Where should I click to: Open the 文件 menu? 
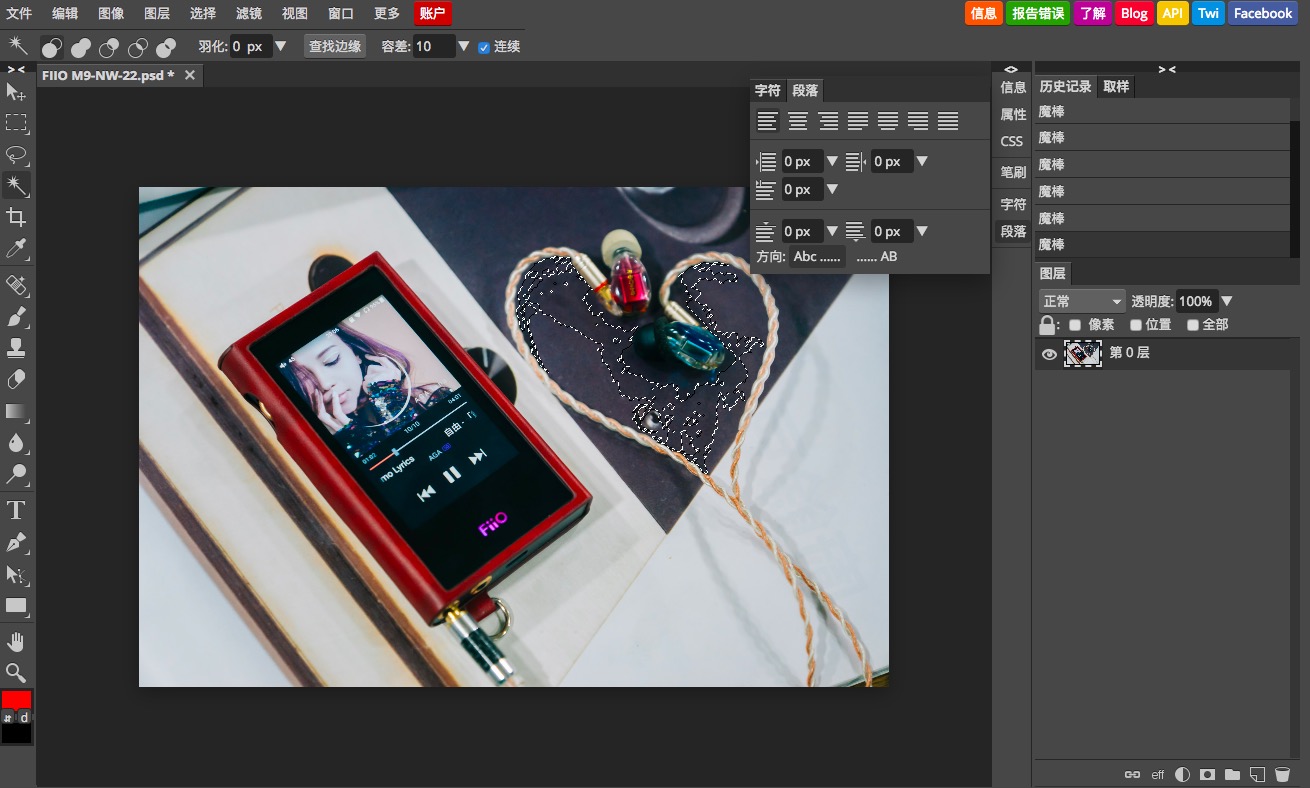click(19, 13)
